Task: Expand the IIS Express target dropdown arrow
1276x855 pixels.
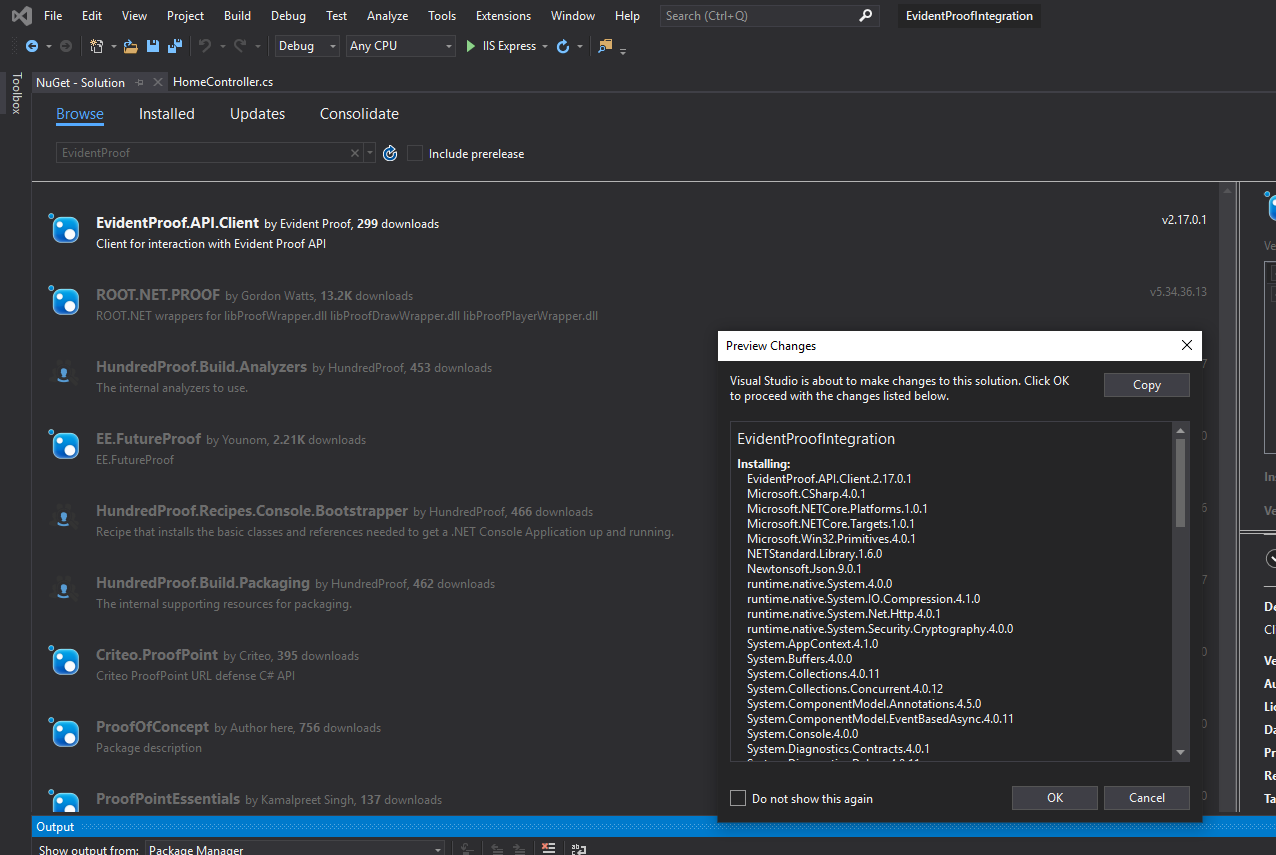Action: tap(545, 46)
